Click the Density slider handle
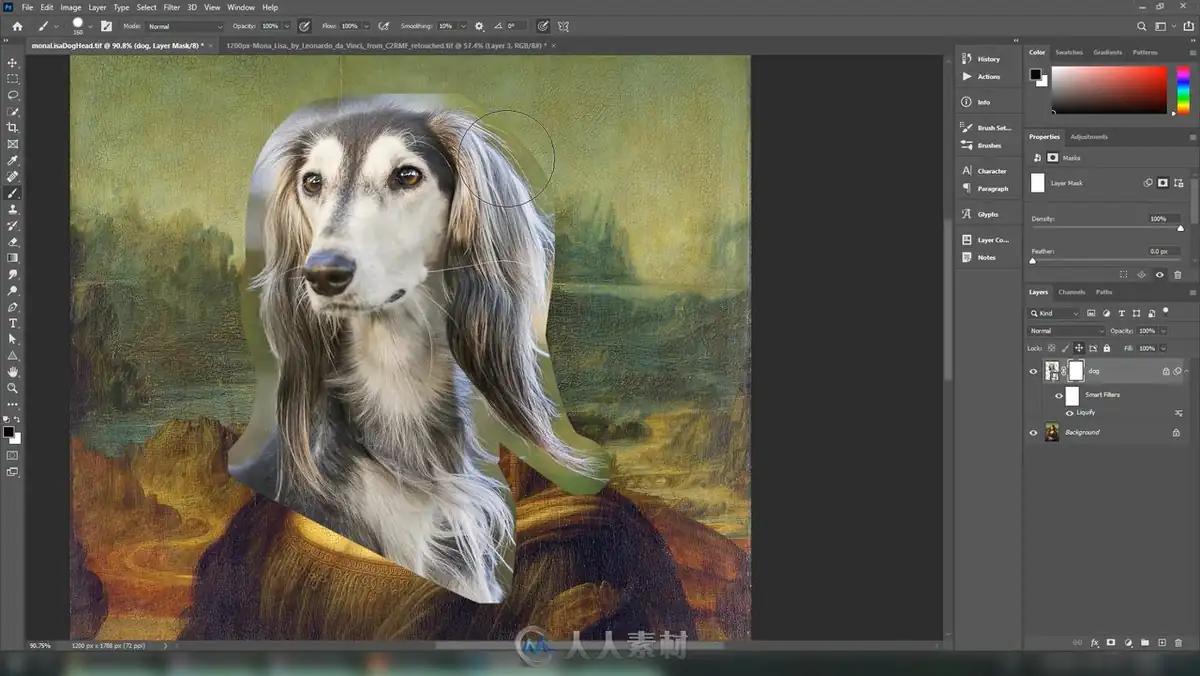This screenshot has height=676, width=1200. [1180, 228]
